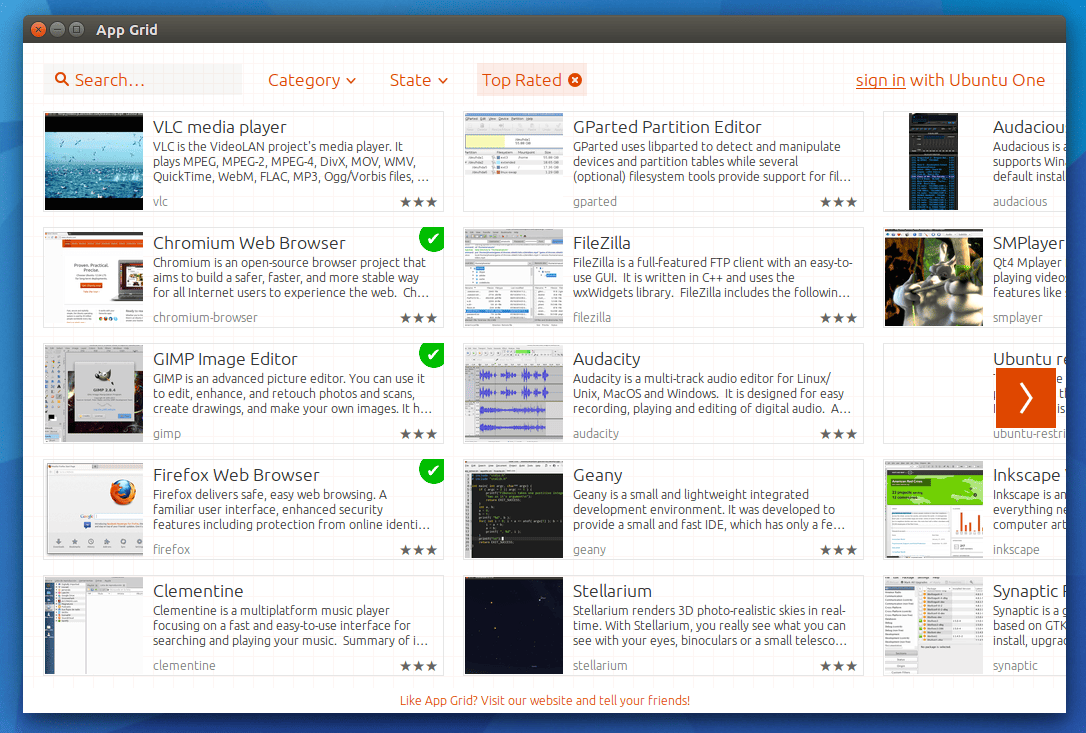Click Firefox's green installed checkmark badge
Image resolution: width=1086 pixels, height=733 pixels.
click(431, 471)
